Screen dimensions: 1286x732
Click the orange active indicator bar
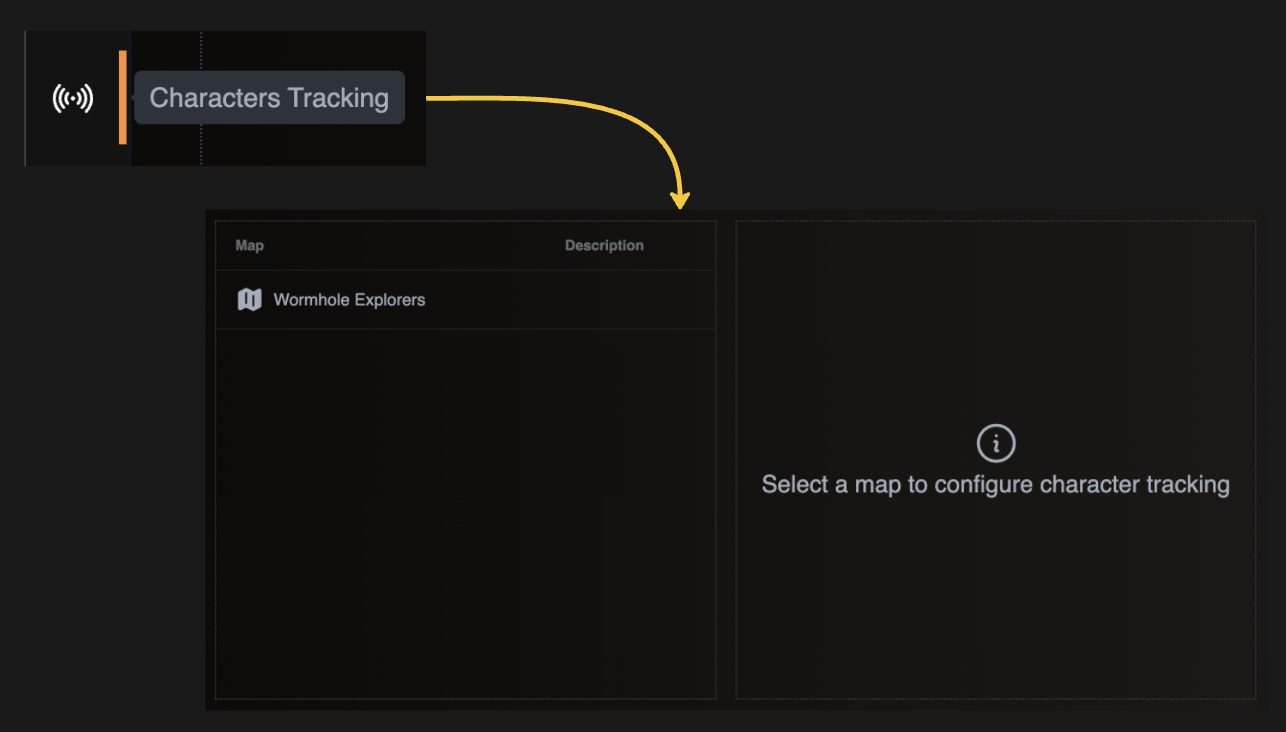121,97
